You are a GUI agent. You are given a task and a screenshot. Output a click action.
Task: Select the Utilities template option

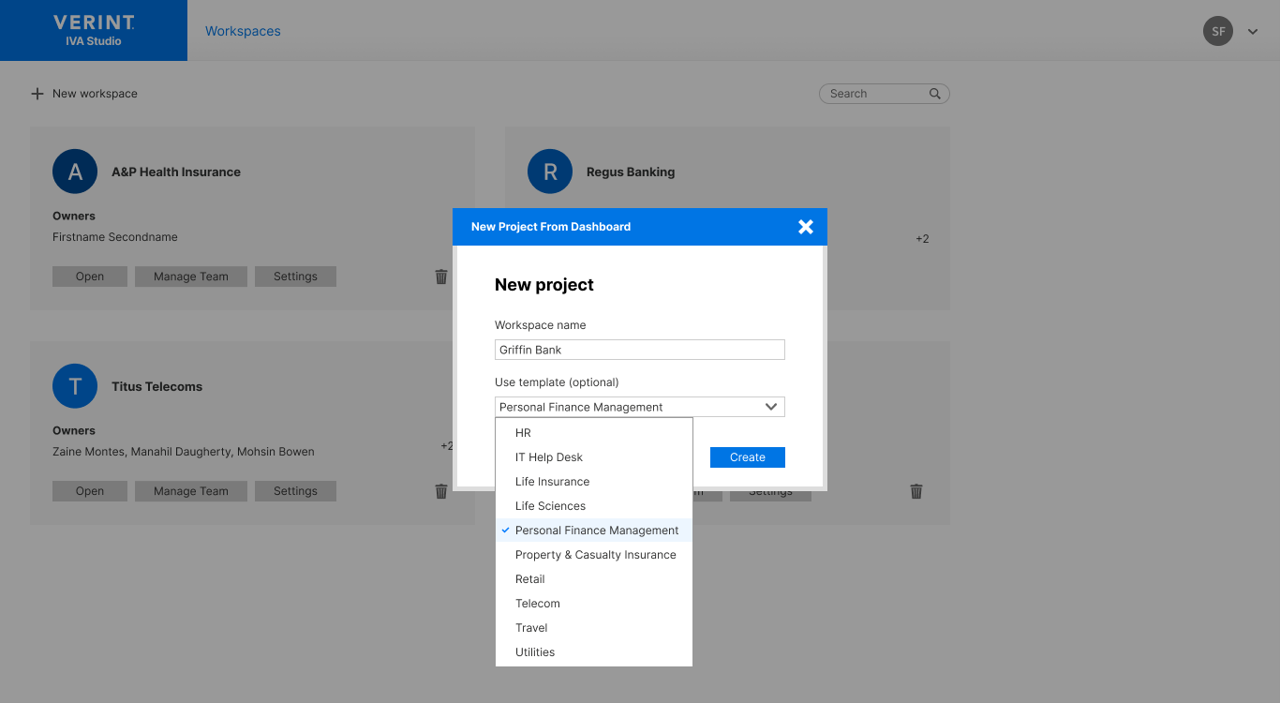(x=535, y=652)
